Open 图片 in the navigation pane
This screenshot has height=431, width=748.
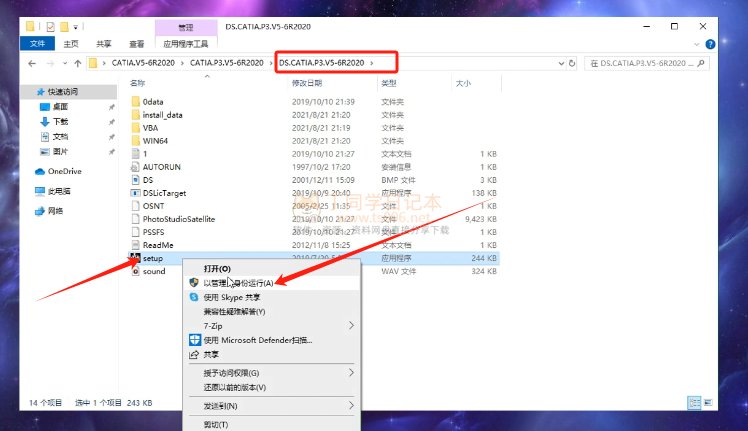pyautogui.click(x=60, y=151)
